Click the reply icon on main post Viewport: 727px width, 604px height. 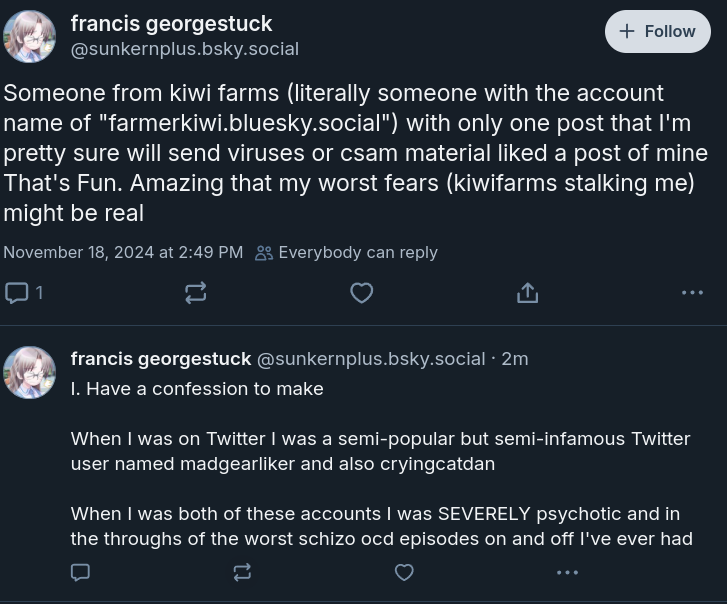[18, 293]
